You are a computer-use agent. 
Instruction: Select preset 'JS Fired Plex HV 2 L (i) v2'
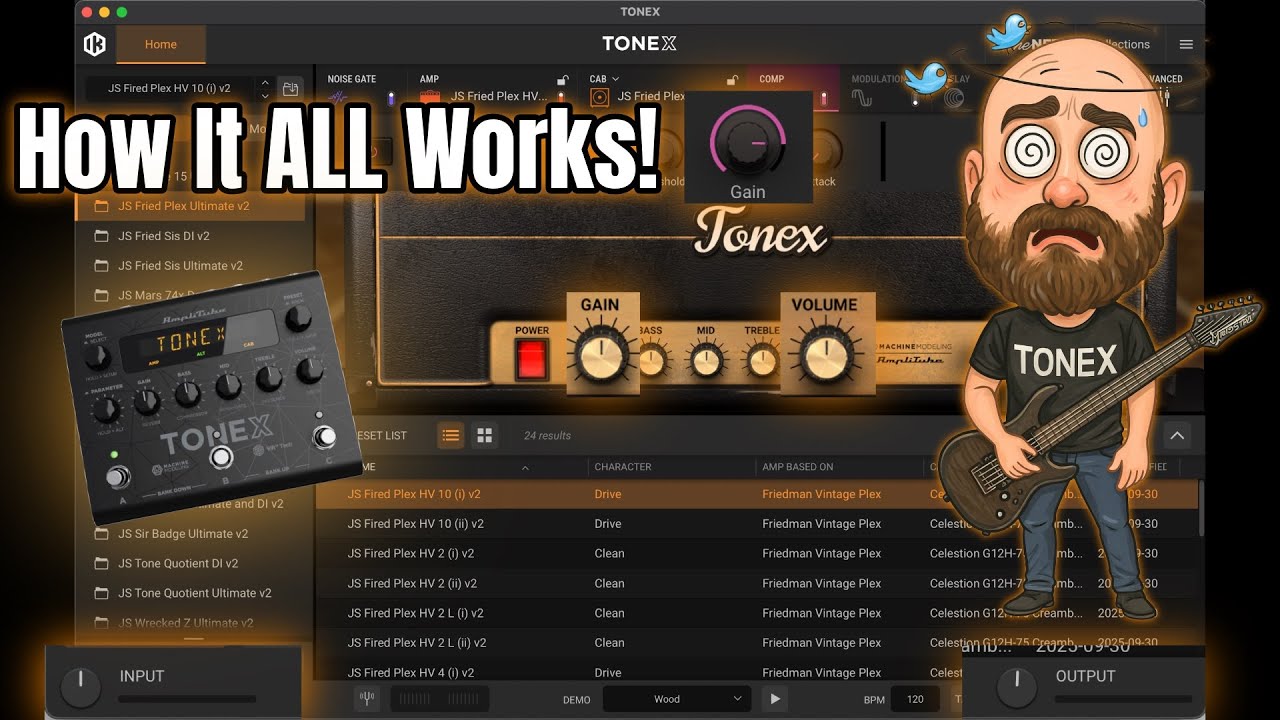point(757,613)
